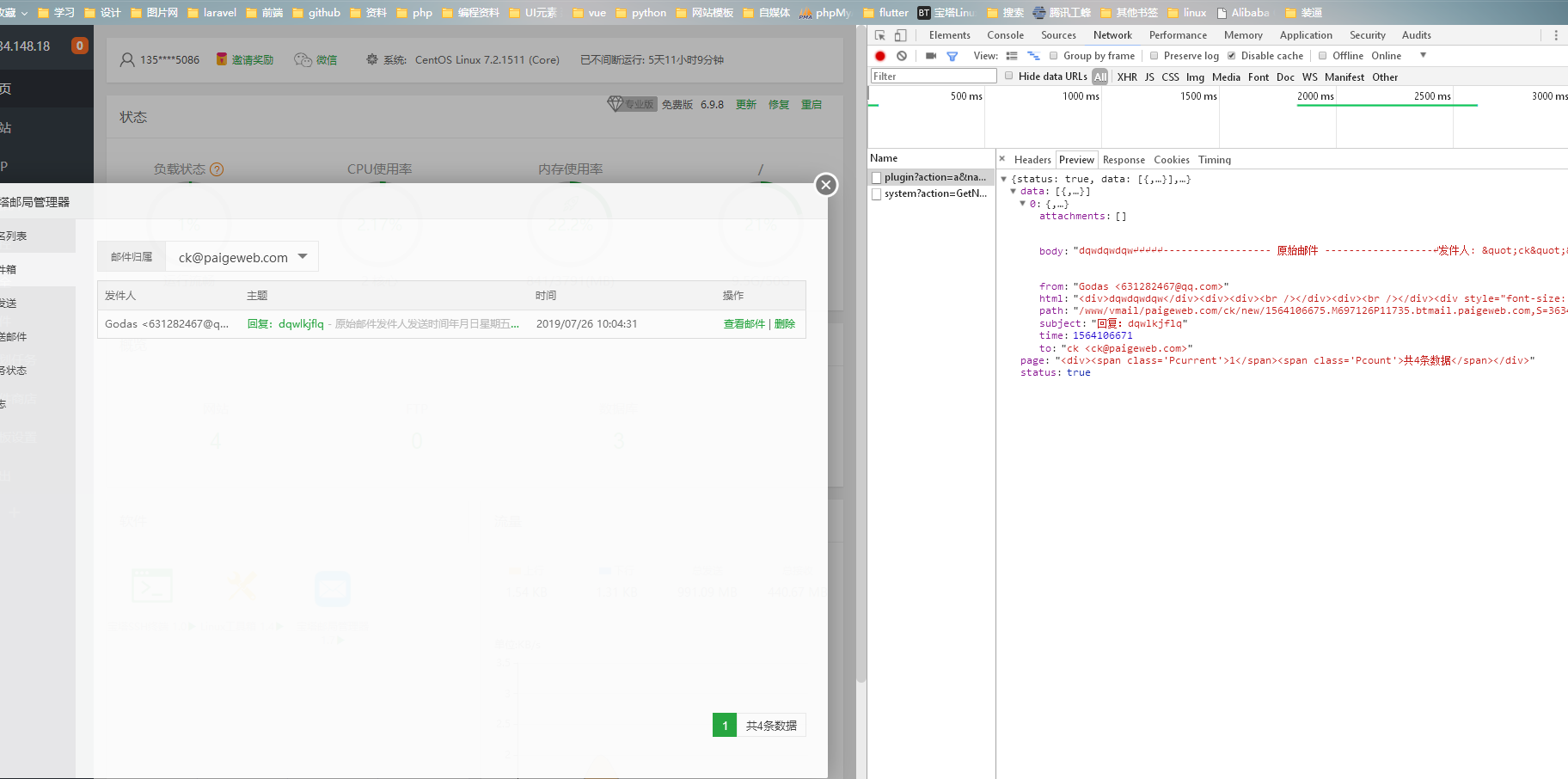Clear the network log

pyautogui.click(x=902, y=56)
